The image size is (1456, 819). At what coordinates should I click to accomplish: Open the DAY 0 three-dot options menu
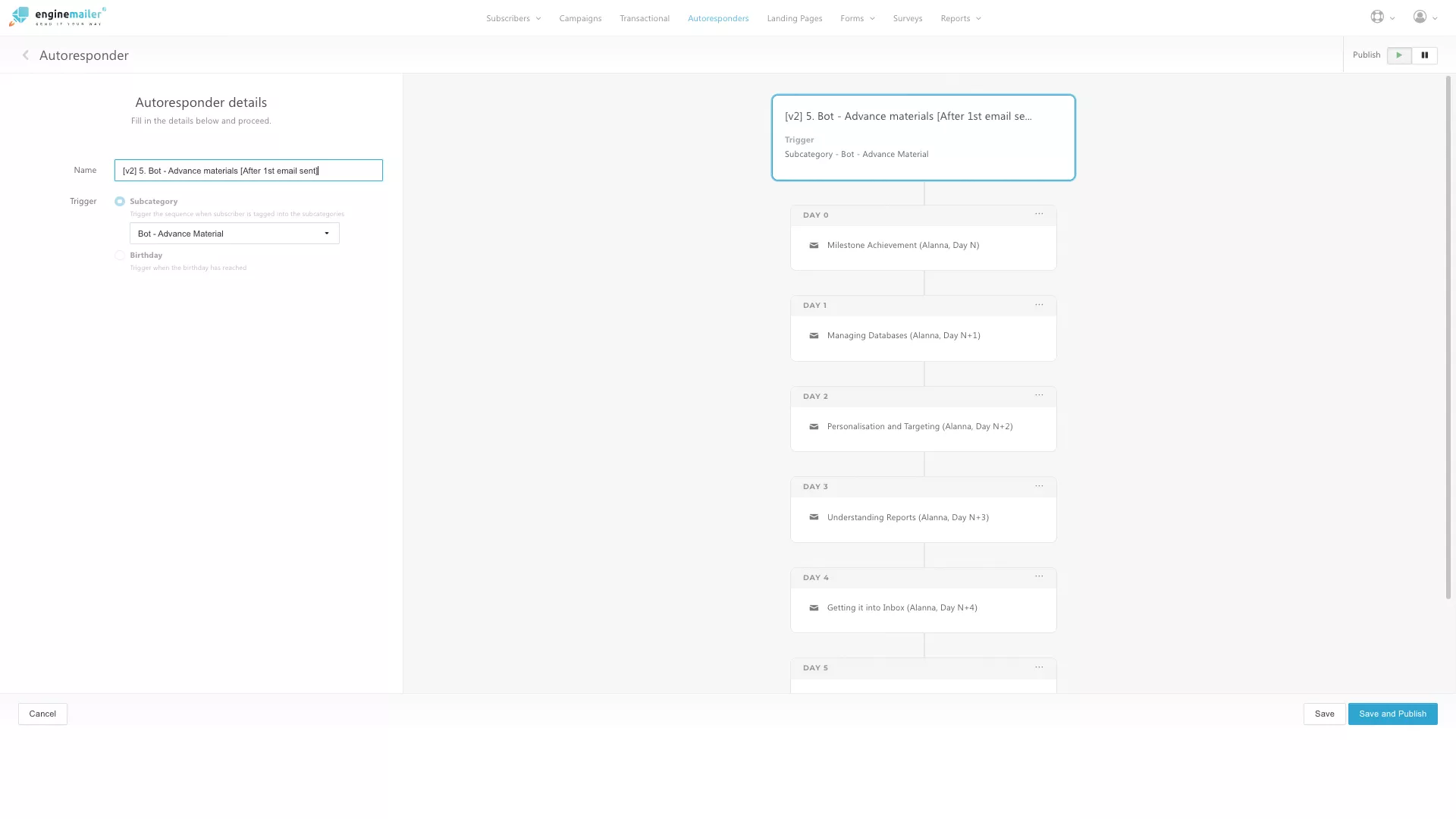(x=1039, y=215)
